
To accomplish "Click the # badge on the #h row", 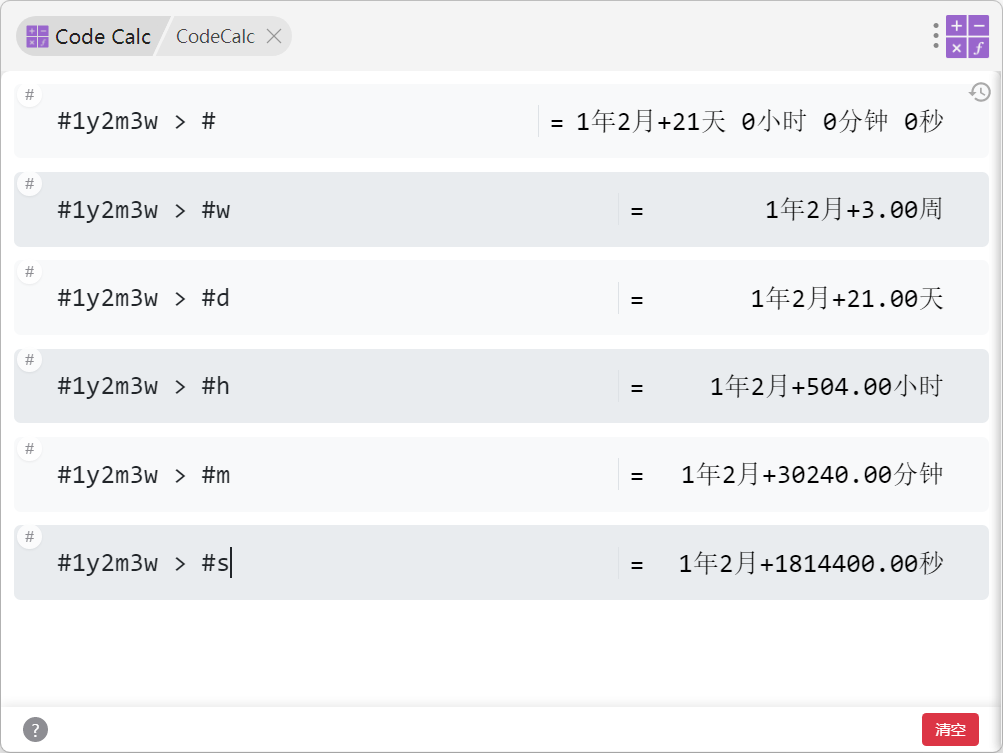I will click(29, 360).
